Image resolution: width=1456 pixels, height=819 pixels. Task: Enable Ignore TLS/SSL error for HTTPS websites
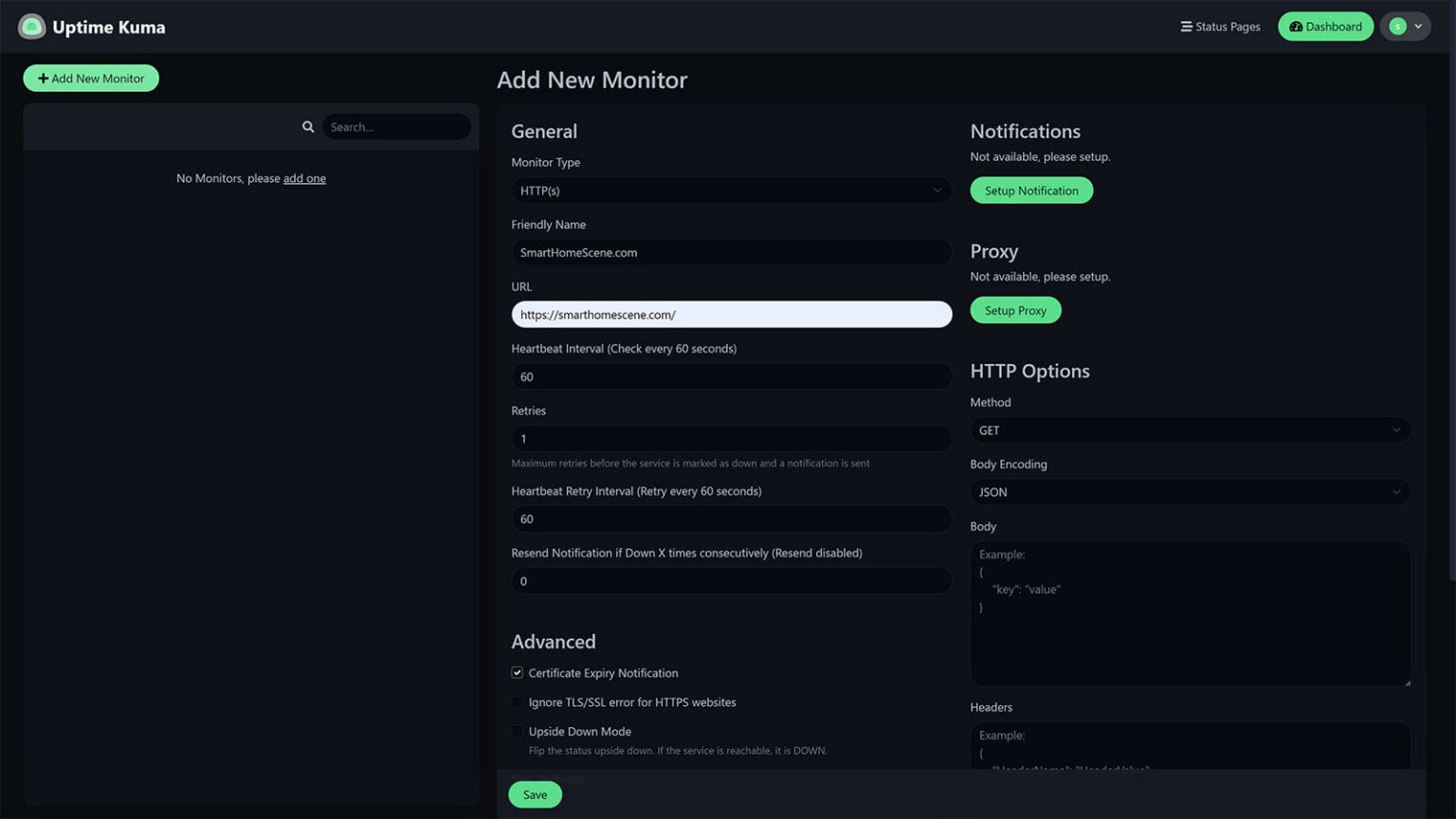pos(517,701)
